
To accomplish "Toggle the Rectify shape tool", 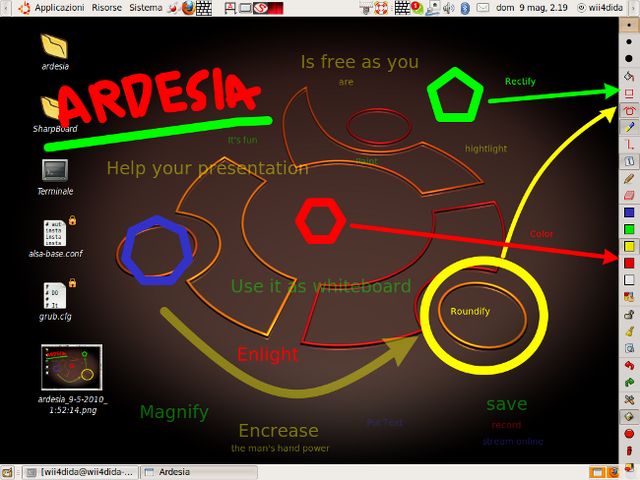I will pos(629,93).
